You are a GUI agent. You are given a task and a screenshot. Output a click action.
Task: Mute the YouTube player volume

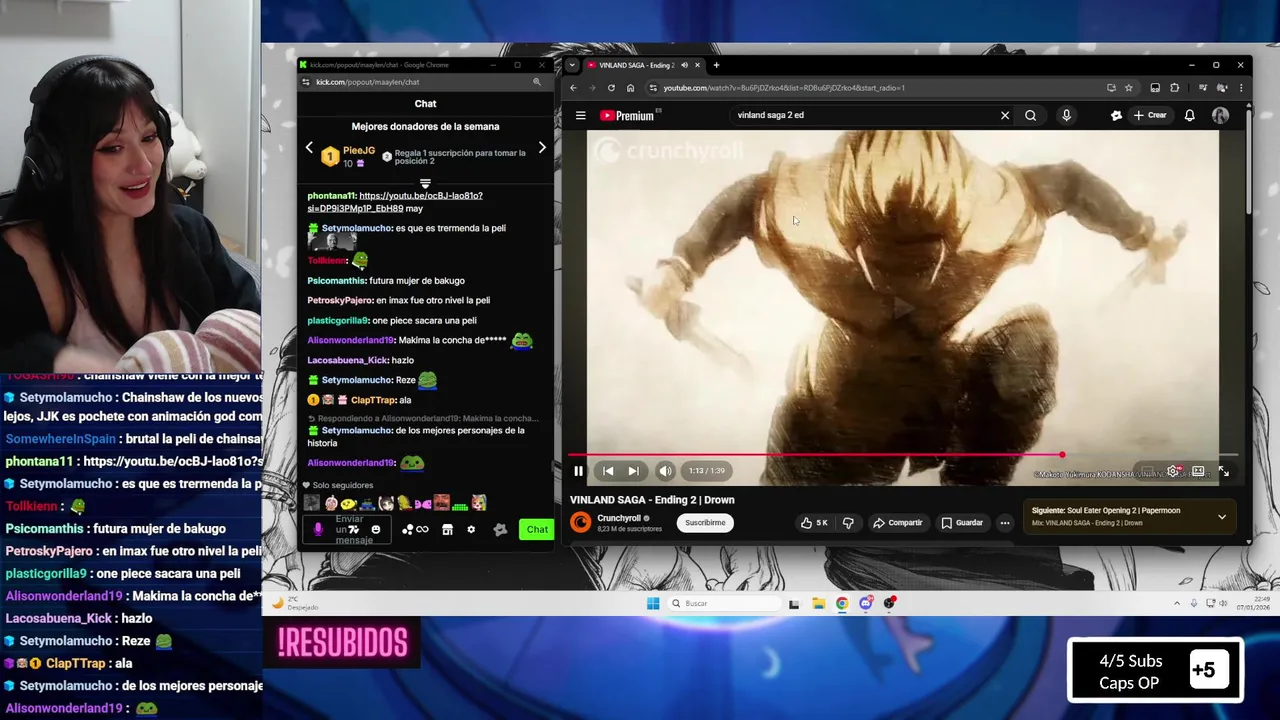coord(665,471)
